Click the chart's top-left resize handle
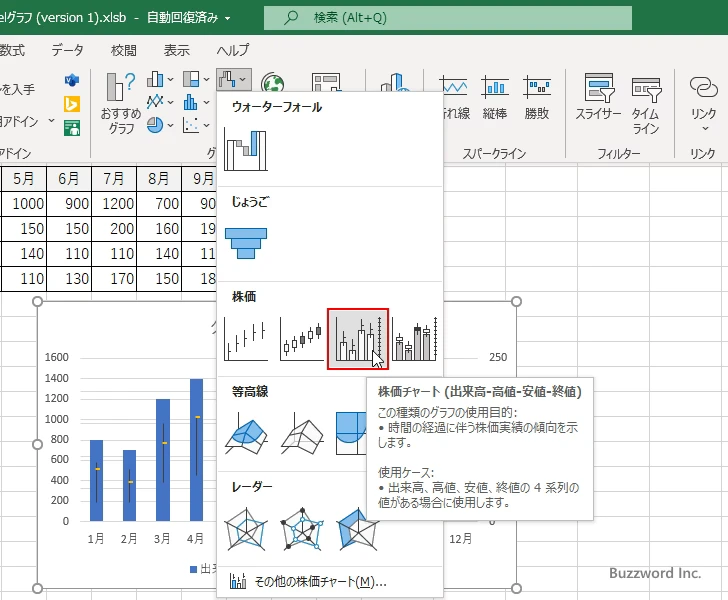Viewport: 728px width, 600px height. 38,301
